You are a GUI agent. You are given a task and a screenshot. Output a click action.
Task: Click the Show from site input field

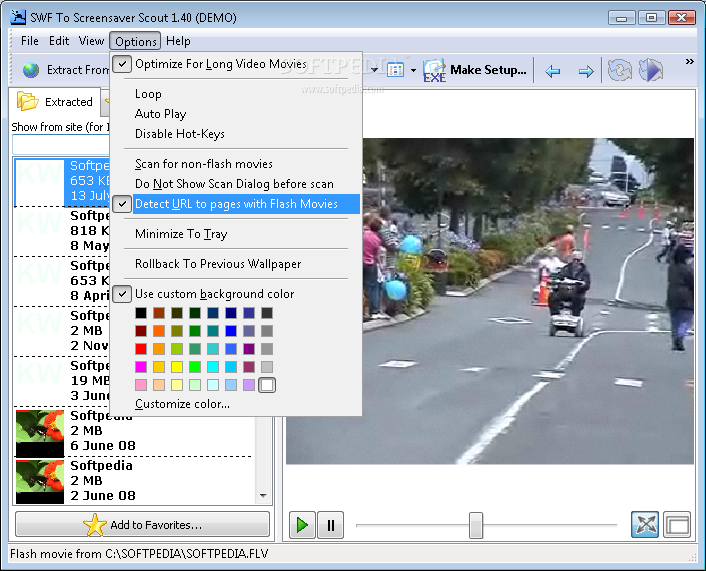tap(61, 145)
